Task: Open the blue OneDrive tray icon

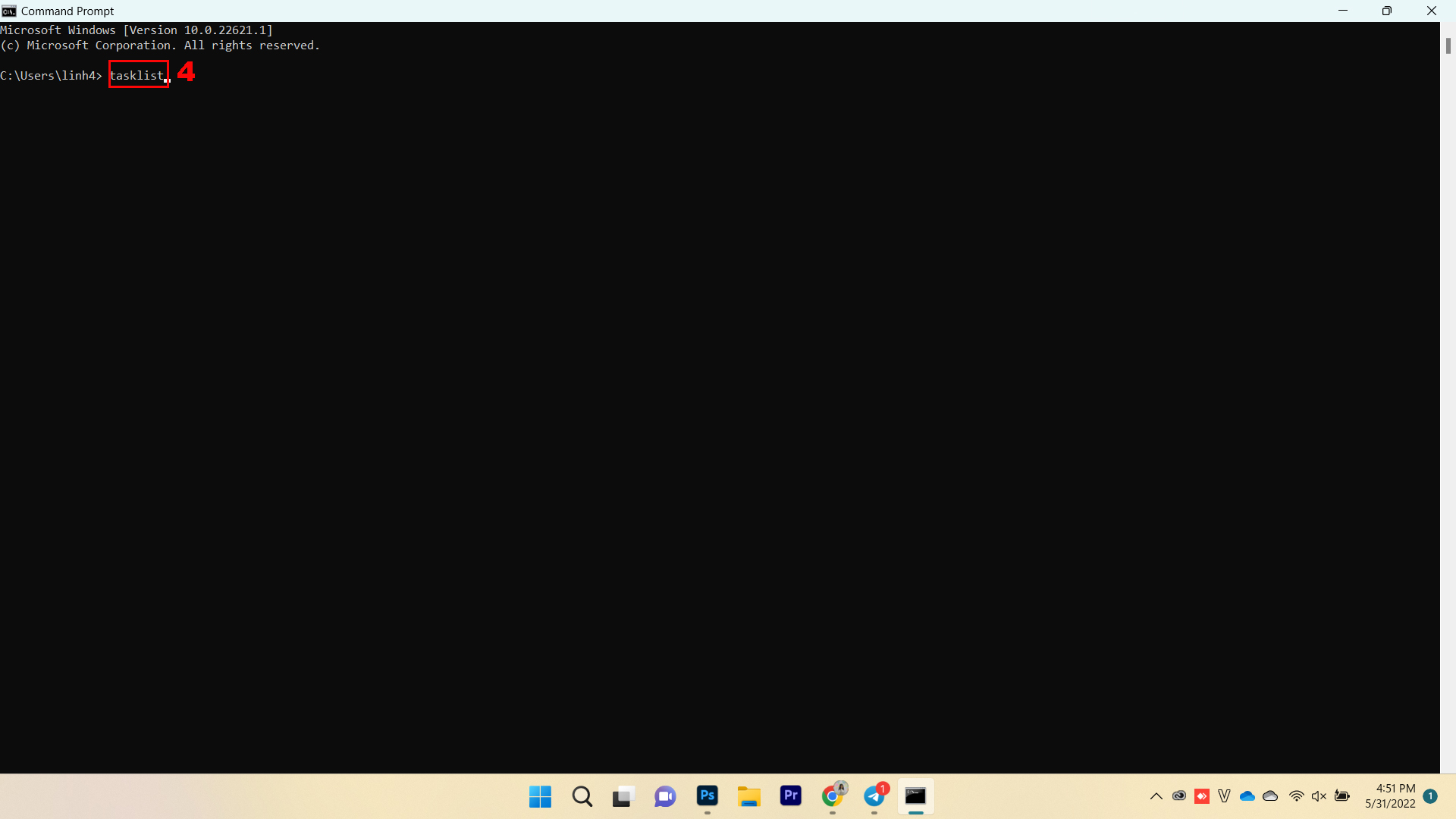Action: (x=1247, y=796)
